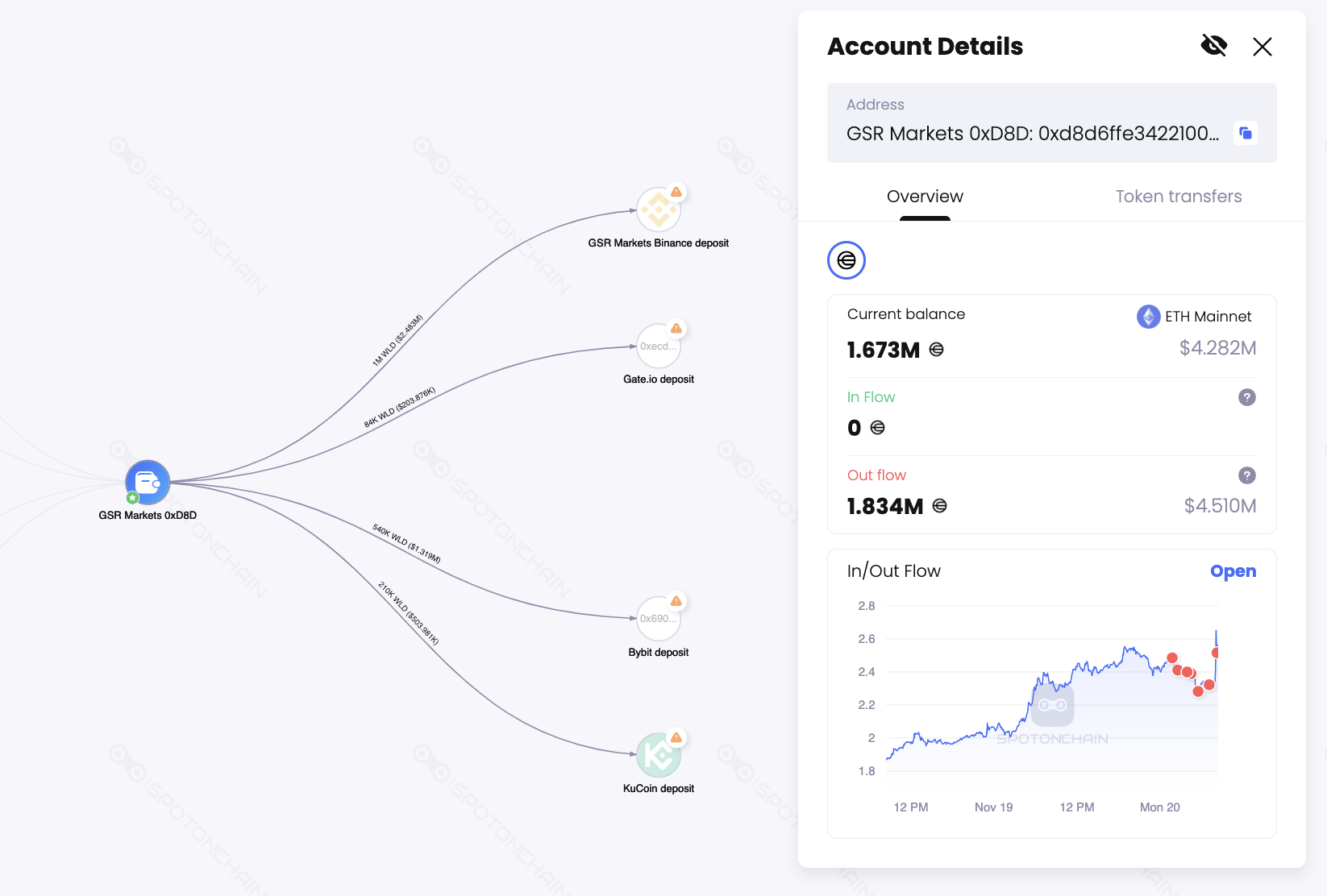The width and height of the screenshot is (1327, 896).
Task: Select the KuCoin deposit node icon
Action: (x=657, y=755)
